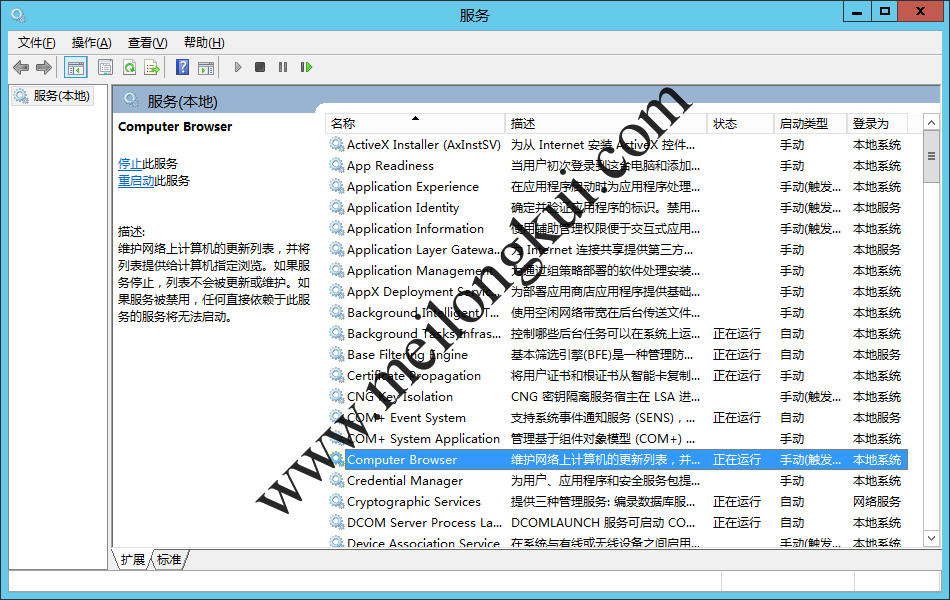Toggle the show/hide action pane icon
950x600 pixels.
206,67
